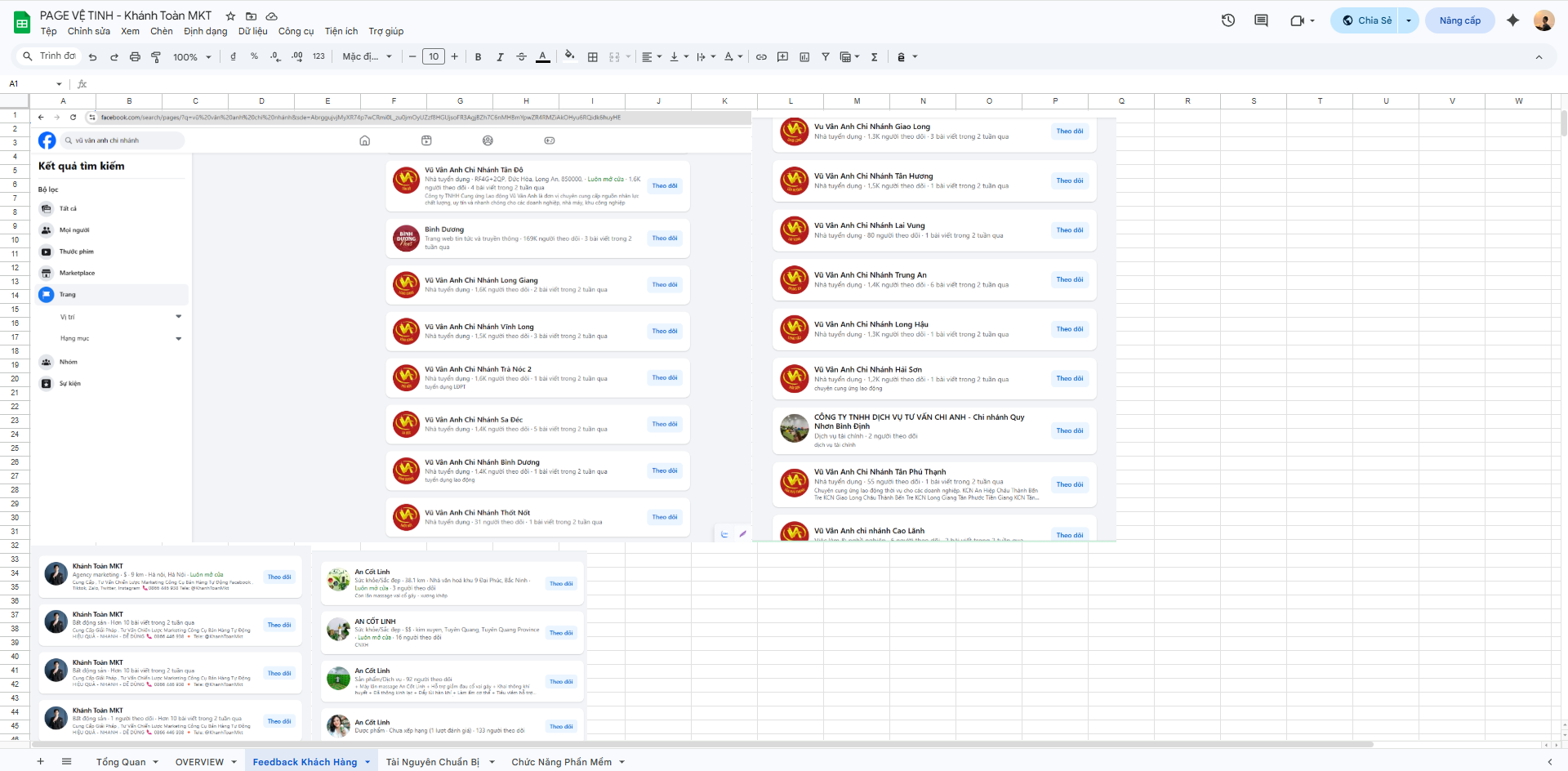Screen dimensions: 1568x771
Task: Open version history clock icon
Action: click(1228, 20)
